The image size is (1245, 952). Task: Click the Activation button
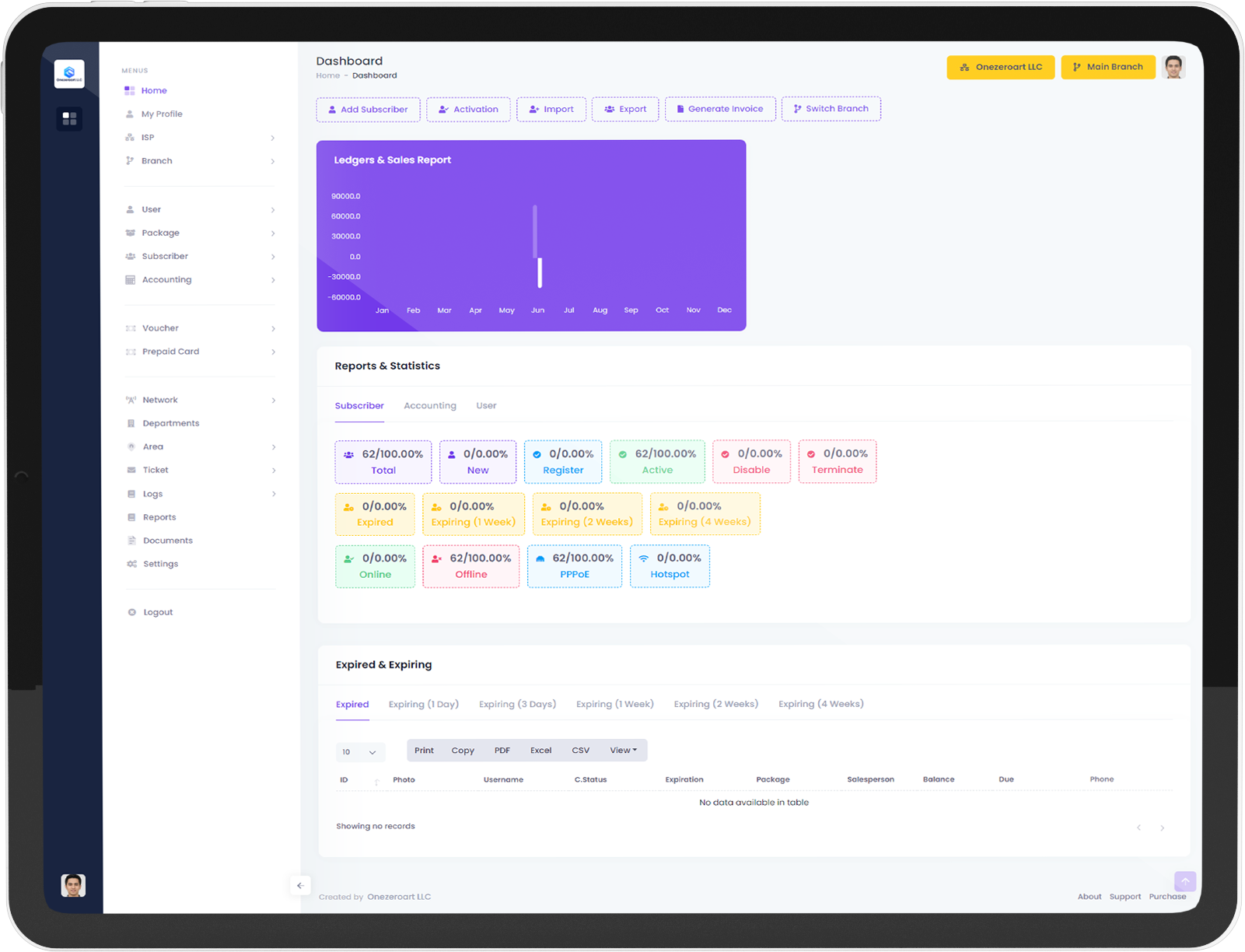[x=468, y=110]
